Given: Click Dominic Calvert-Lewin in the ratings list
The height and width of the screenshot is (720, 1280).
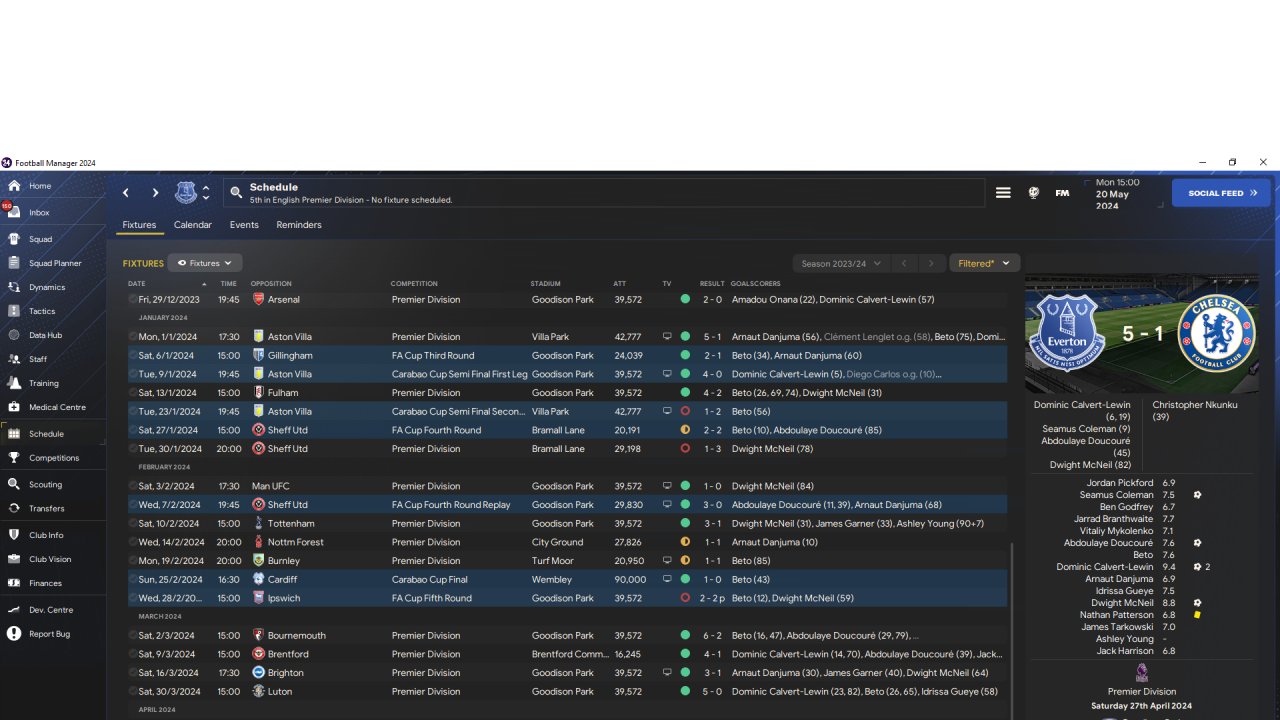Looking at the screenshot, I should tap(1105, 567).
